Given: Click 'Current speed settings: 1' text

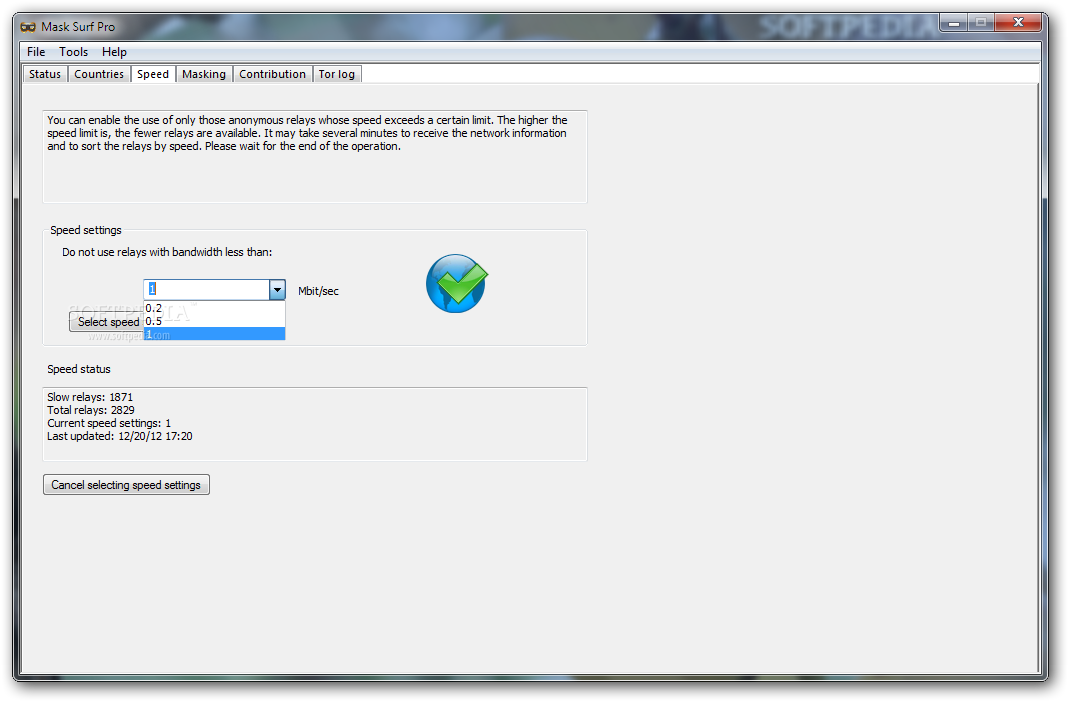Looking at the screenshot, I should (109, 423).
